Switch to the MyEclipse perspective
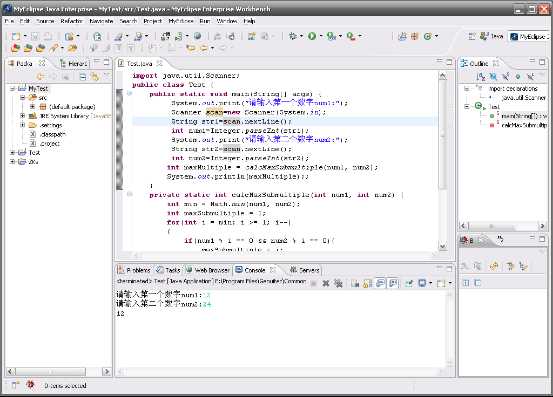This screenshot has height=397, width=553. 530,36
